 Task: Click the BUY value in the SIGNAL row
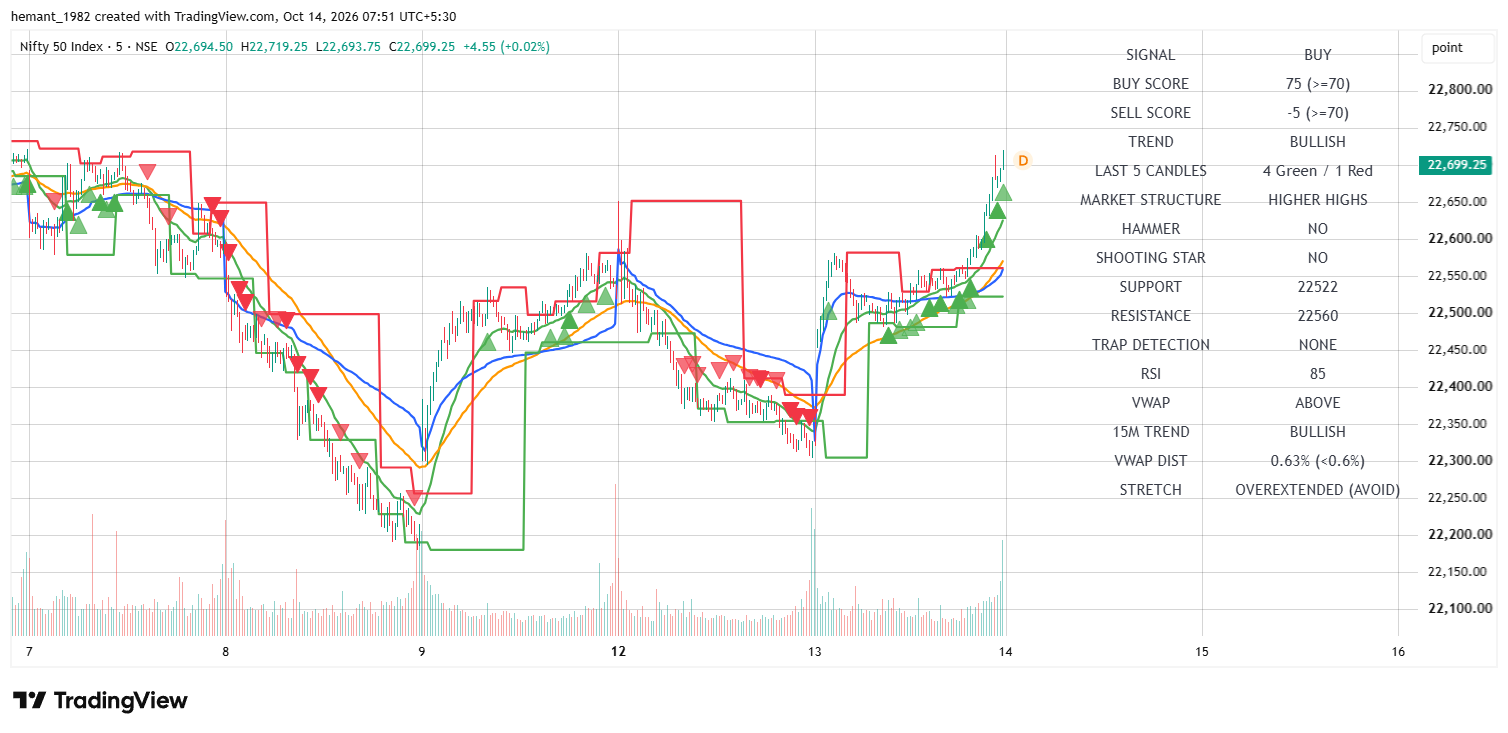click(x=1318, y=55)
